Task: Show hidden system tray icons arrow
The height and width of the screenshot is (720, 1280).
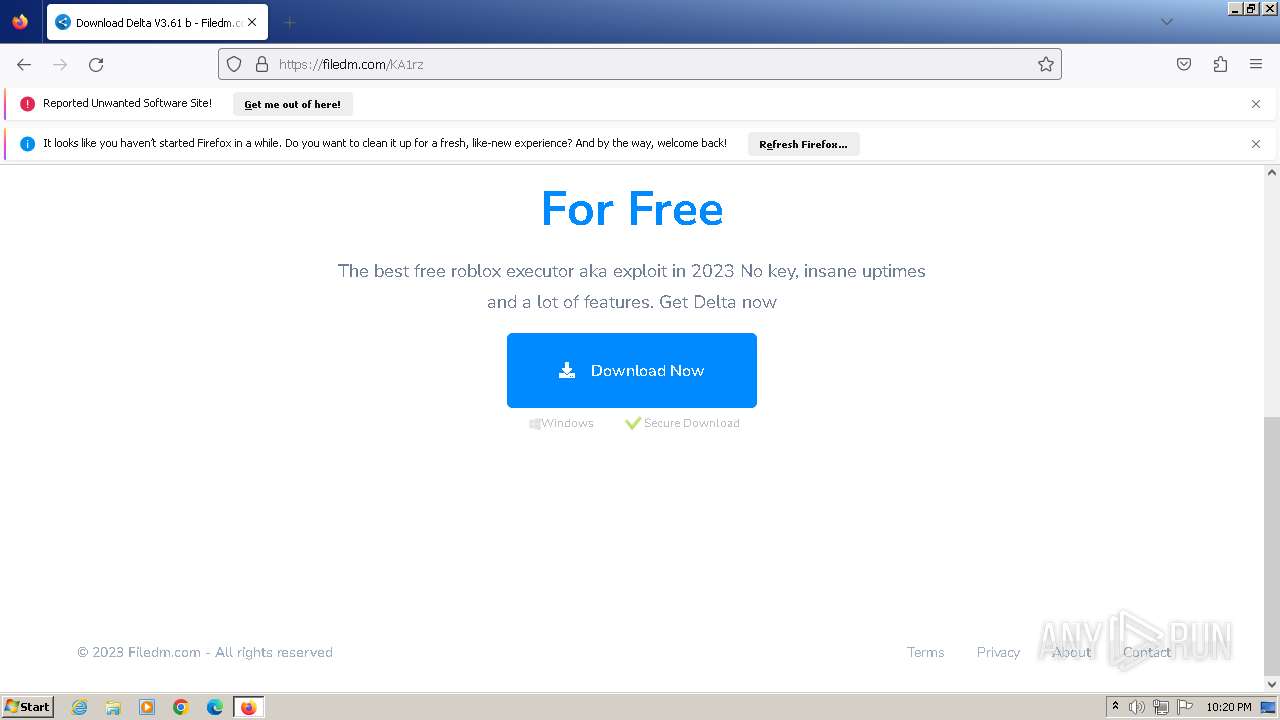Action: (x=1115, y=706)
